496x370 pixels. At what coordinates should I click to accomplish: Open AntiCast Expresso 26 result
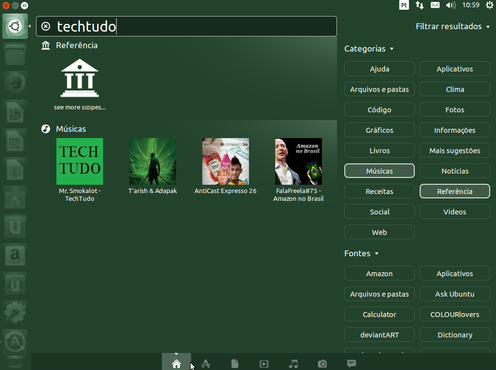tap(226, 166)
